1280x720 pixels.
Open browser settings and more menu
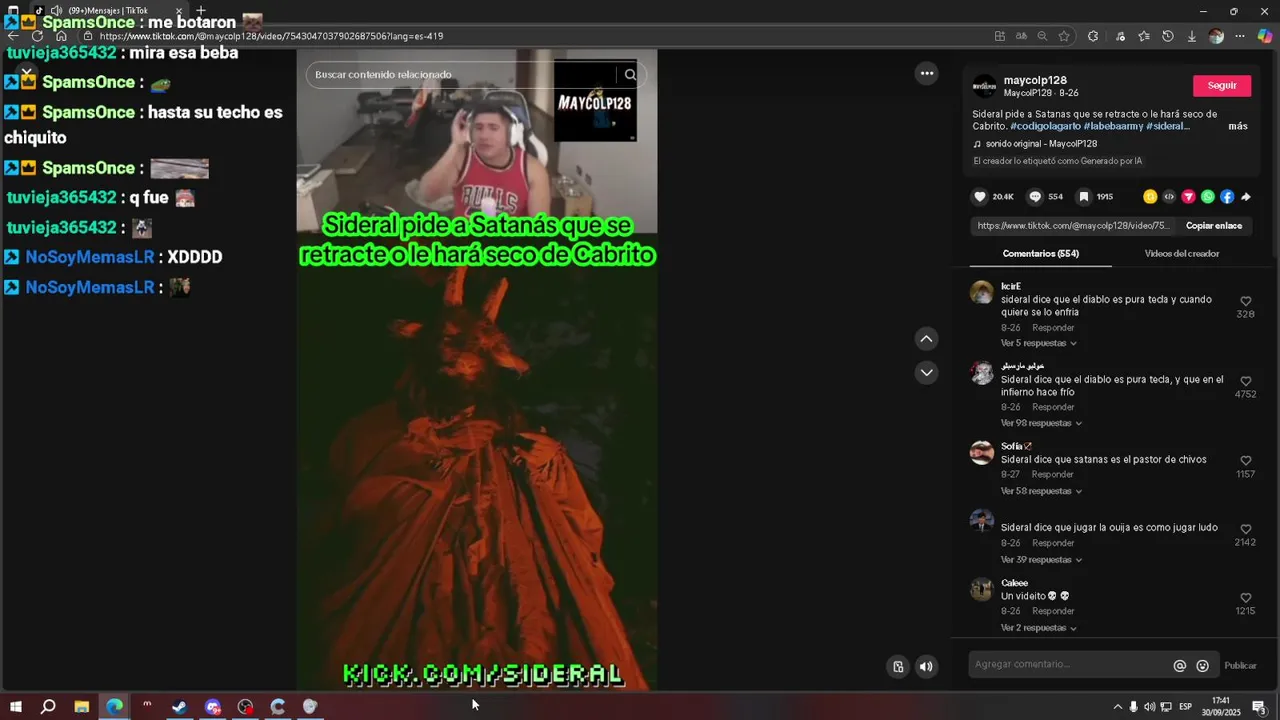[x=1240, y=36]
